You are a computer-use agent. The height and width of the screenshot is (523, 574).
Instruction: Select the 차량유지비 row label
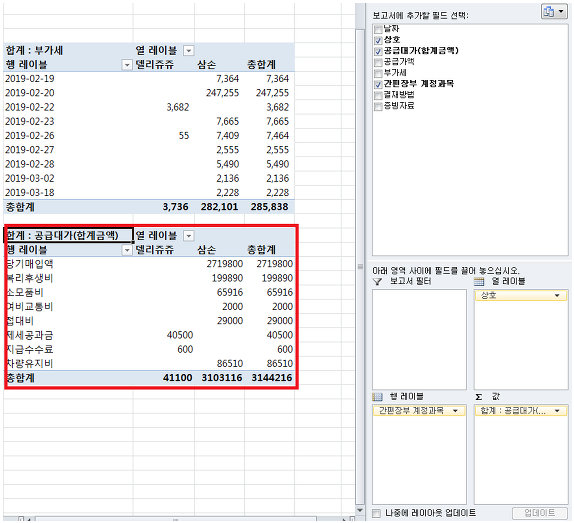click(x=30, y=364)
